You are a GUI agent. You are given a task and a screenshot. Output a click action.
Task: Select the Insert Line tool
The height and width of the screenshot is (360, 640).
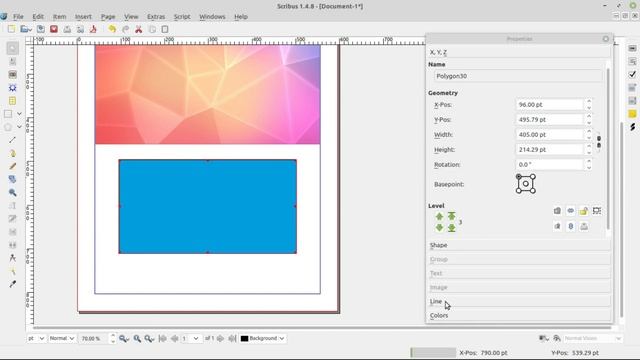13,140
